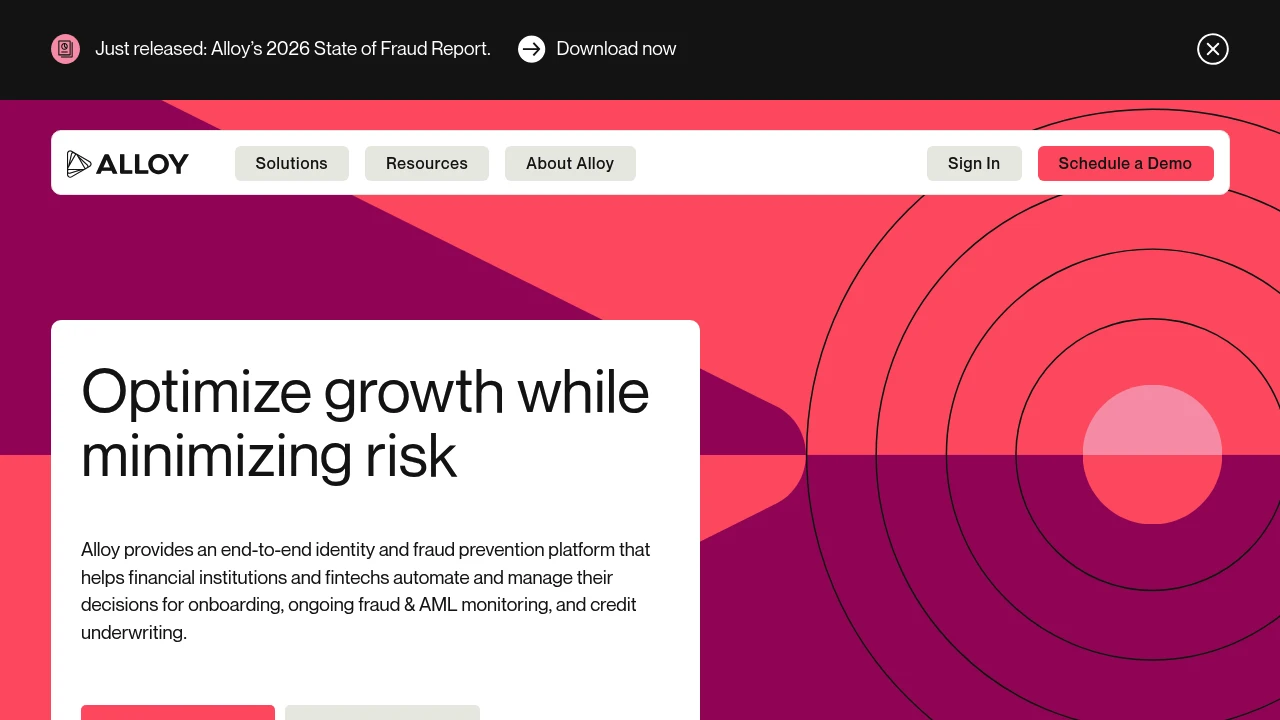Screen dimensions: 1280x720
Task: Open the About Alloy menu
Action: pos(569,164)
